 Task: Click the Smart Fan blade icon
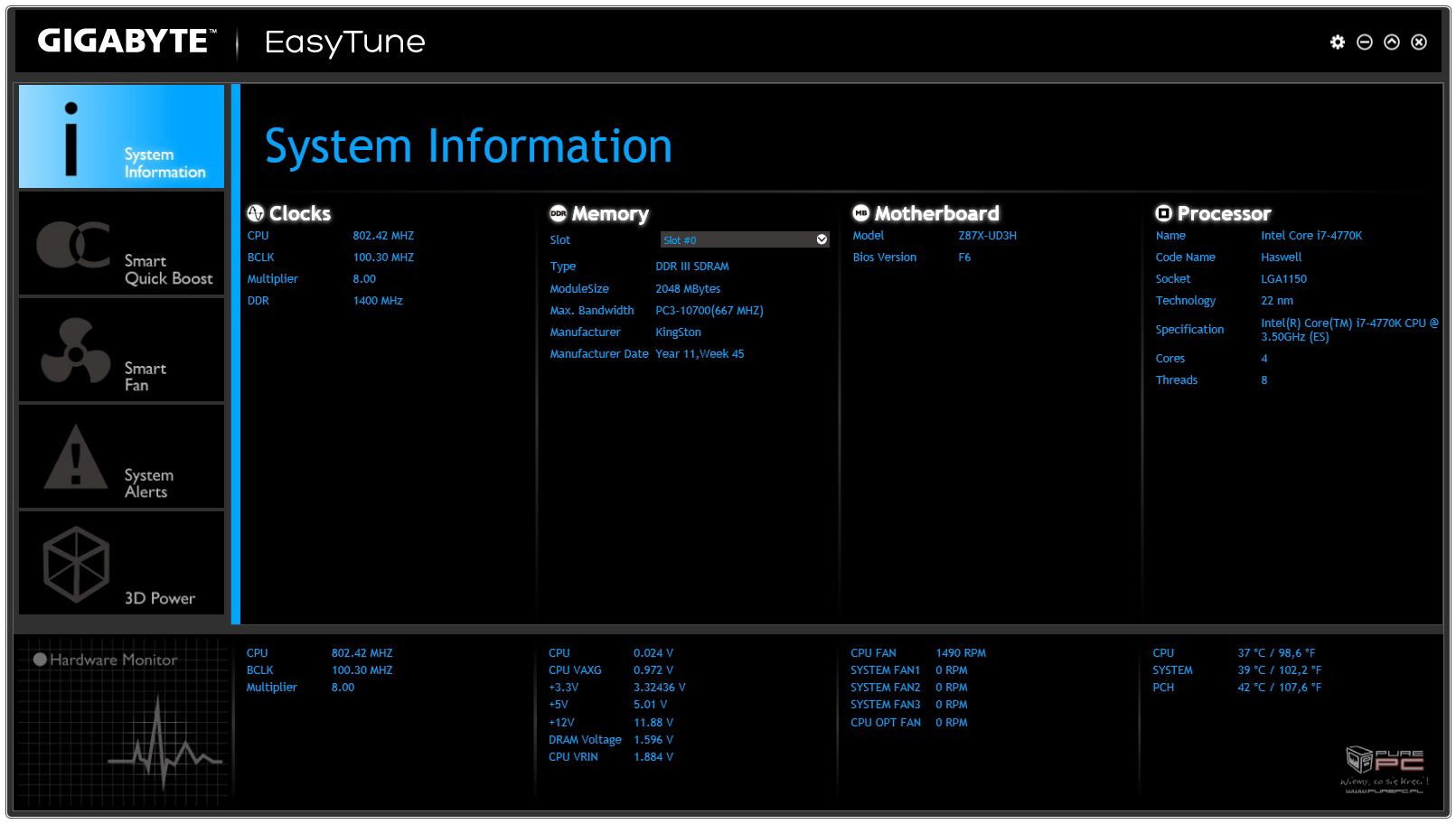pos(76,351)
